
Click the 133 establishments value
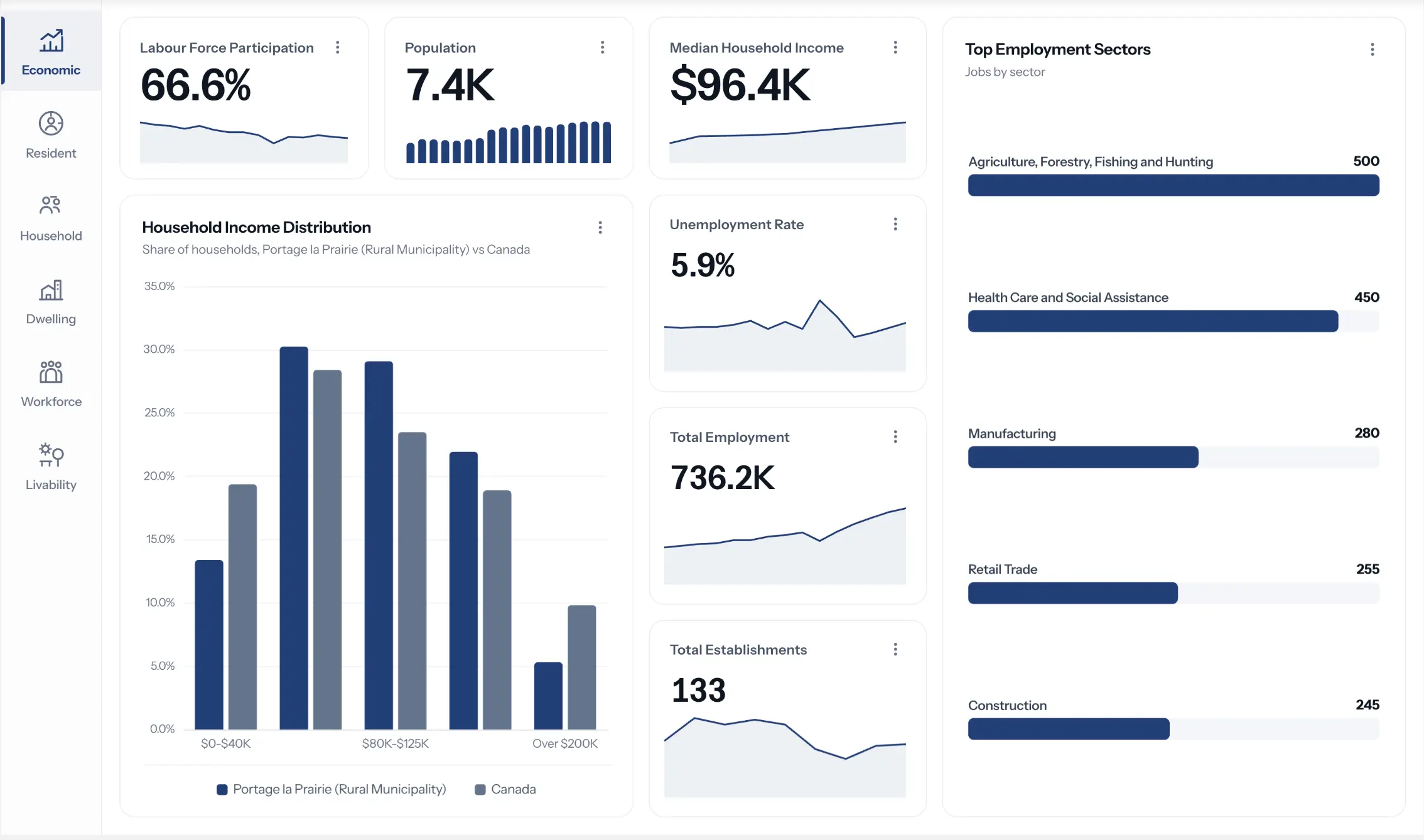click(x=698, y=691)
